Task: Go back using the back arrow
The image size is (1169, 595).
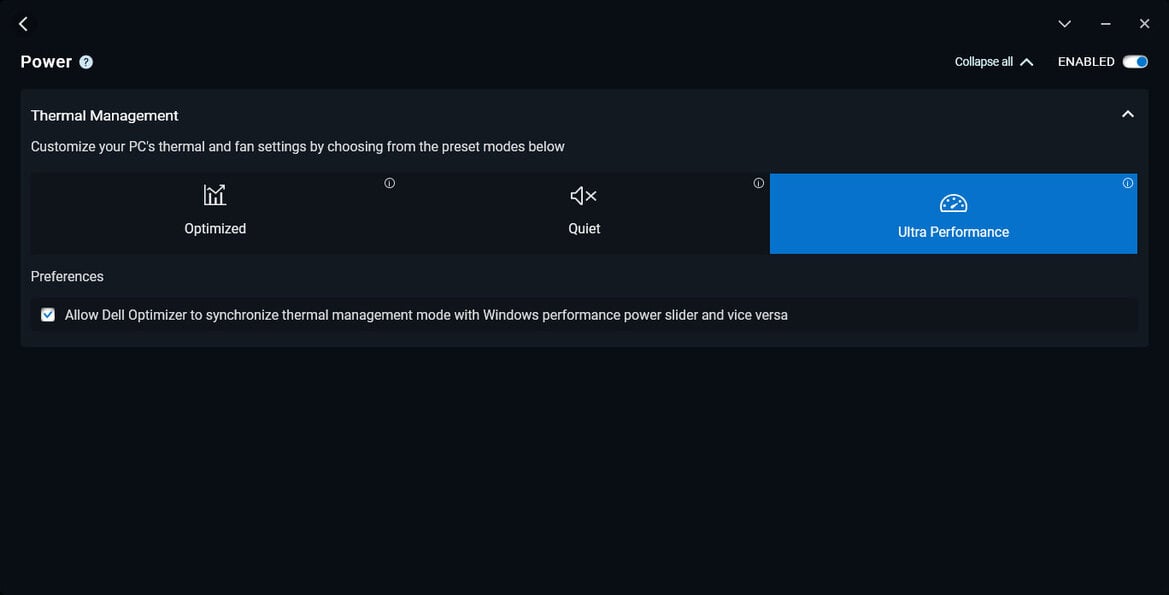Action: 23,24
